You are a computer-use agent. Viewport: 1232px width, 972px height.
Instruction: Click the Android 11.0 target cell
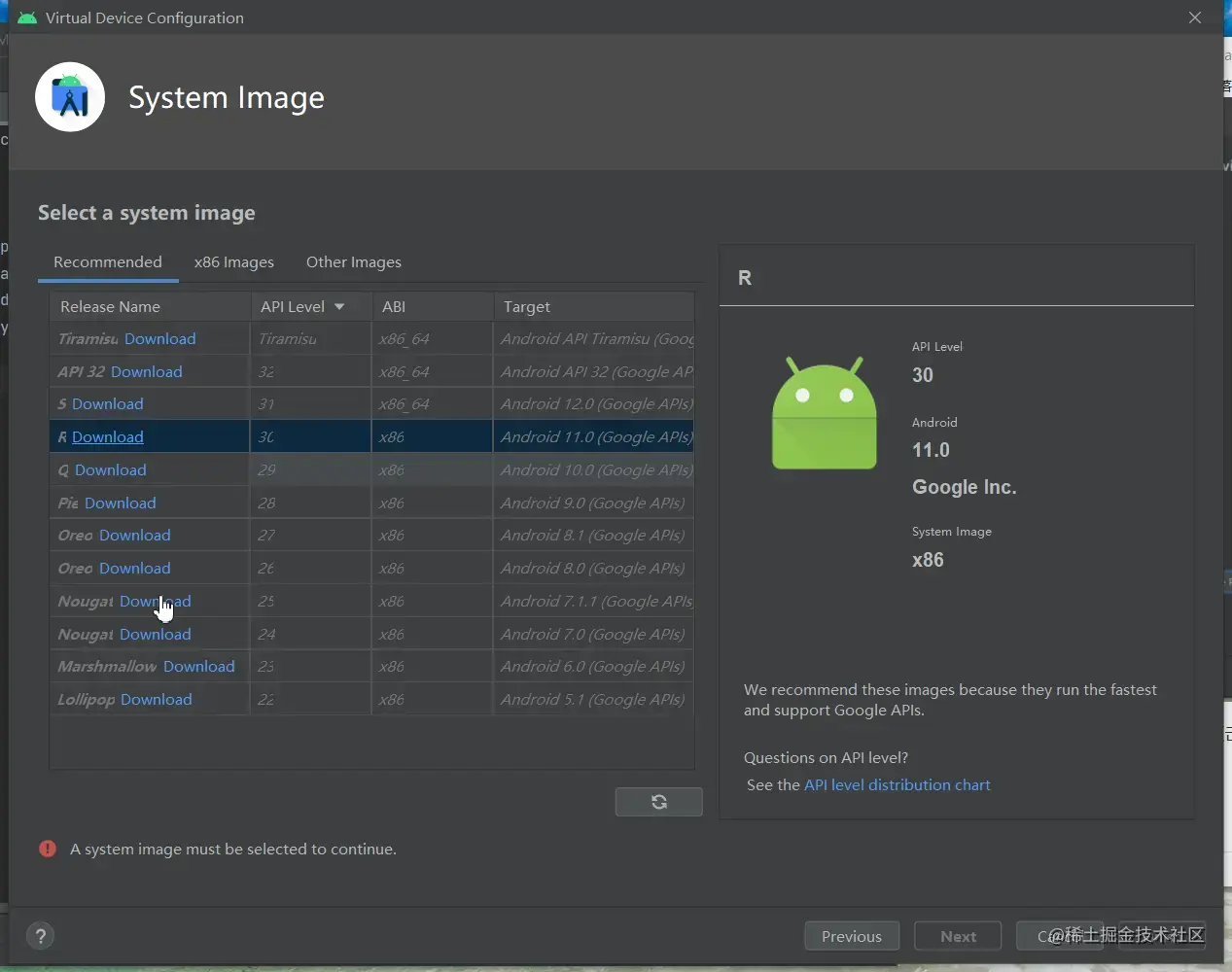[594, 437]
